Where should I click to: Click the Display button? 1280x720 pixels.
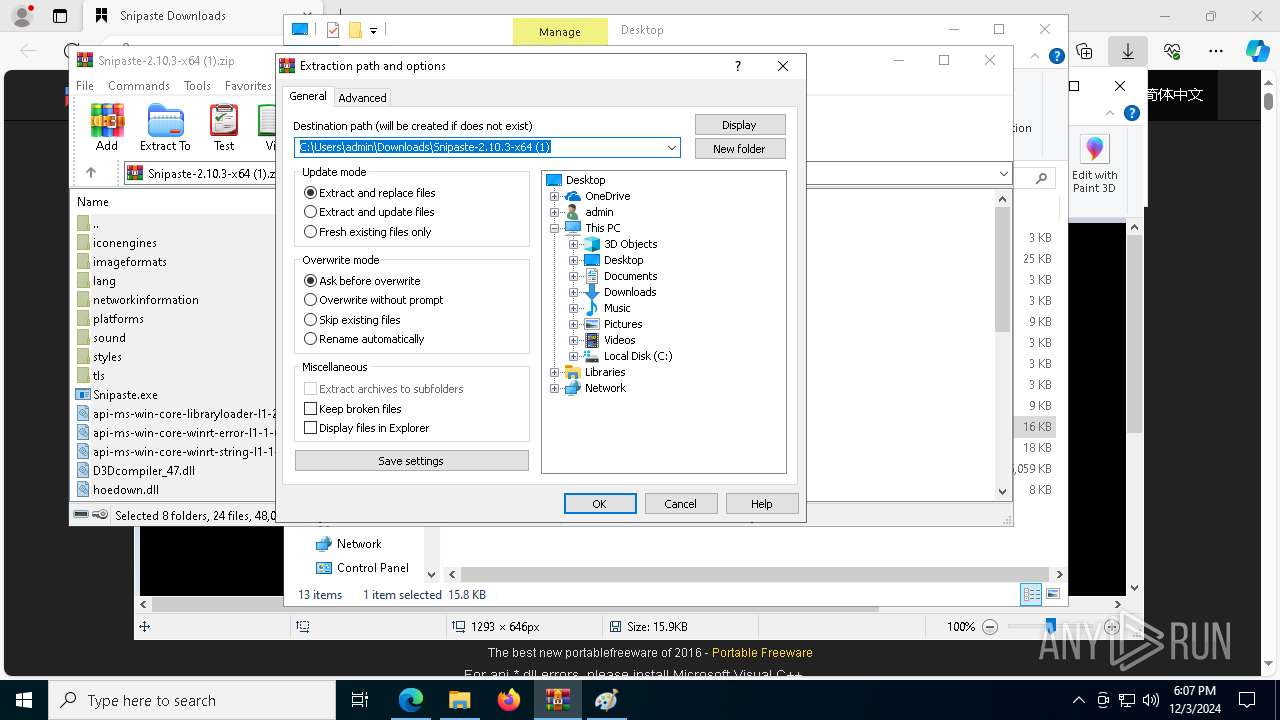click(x=740, y=125)
